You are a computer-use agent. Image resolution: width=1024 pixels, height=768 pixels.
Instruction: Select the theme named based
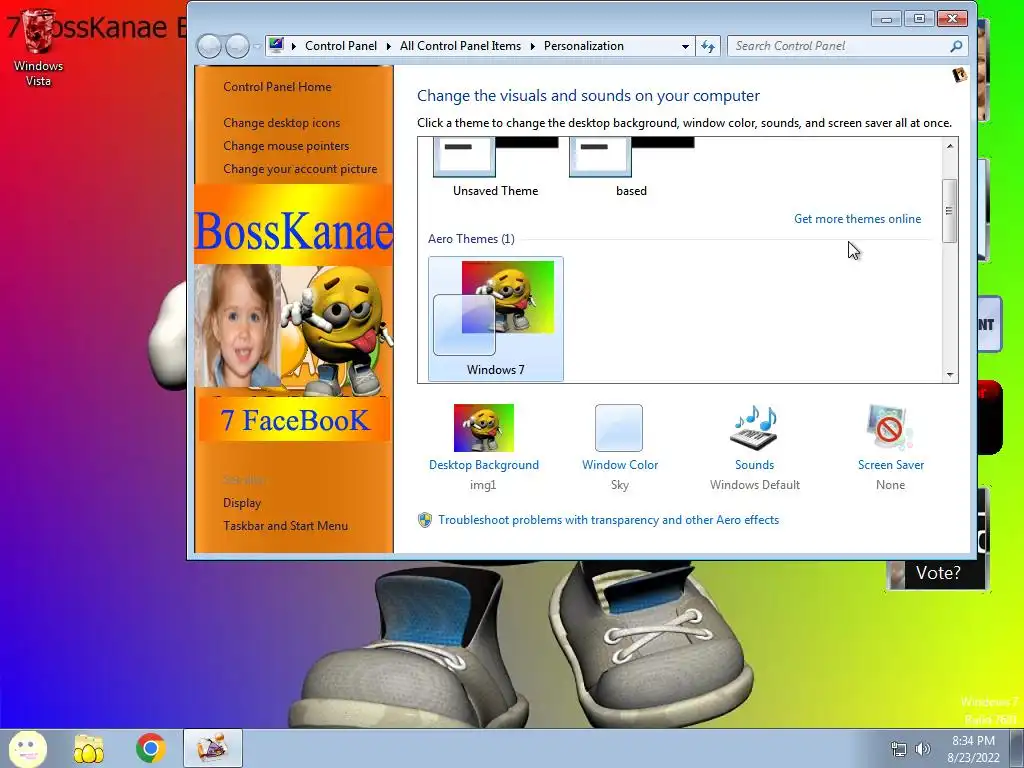(x=631, y=167)
